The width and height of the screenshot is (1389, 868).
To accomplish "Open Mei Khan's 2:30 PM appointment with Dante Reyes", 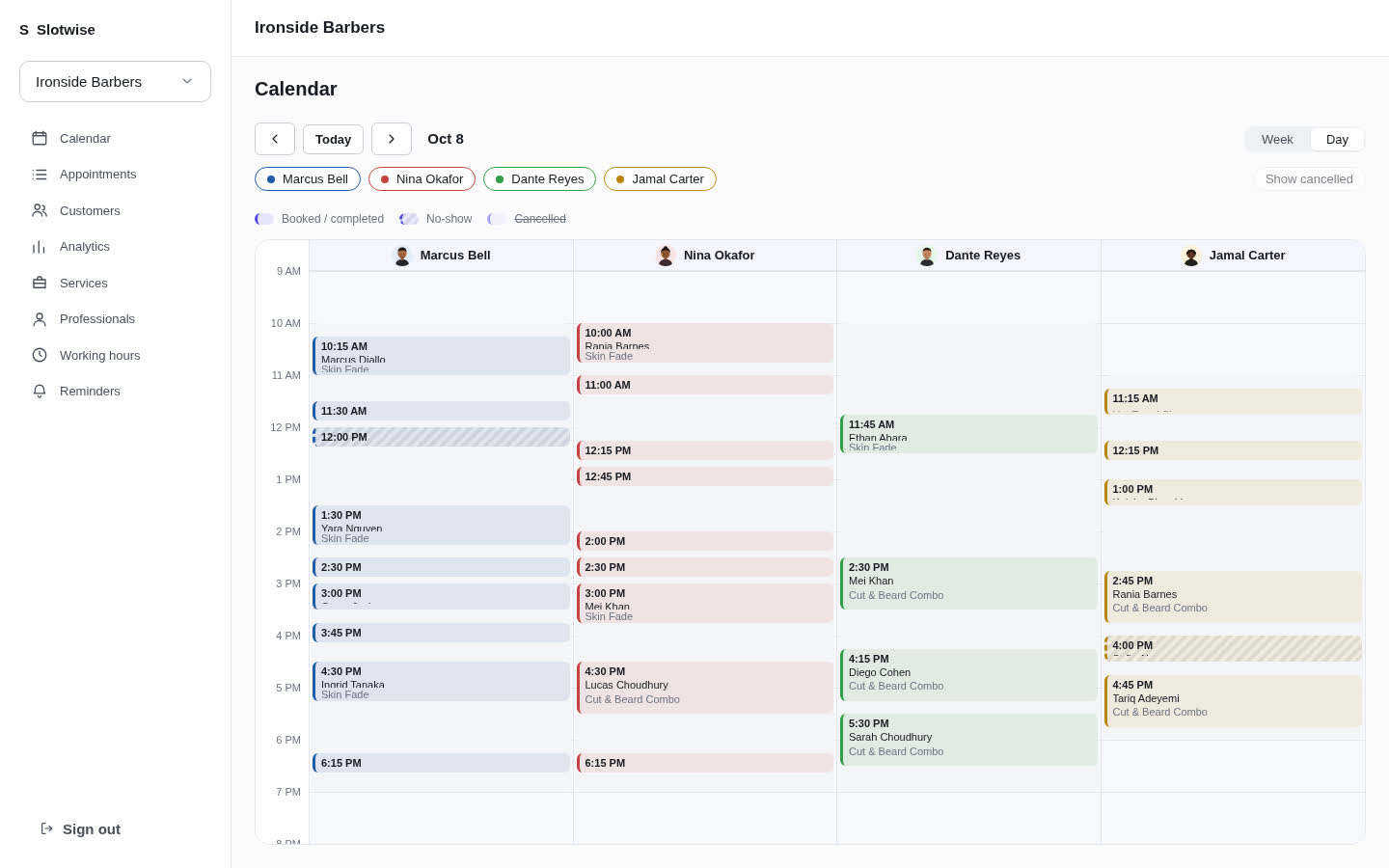I will [x=968, y=583].
